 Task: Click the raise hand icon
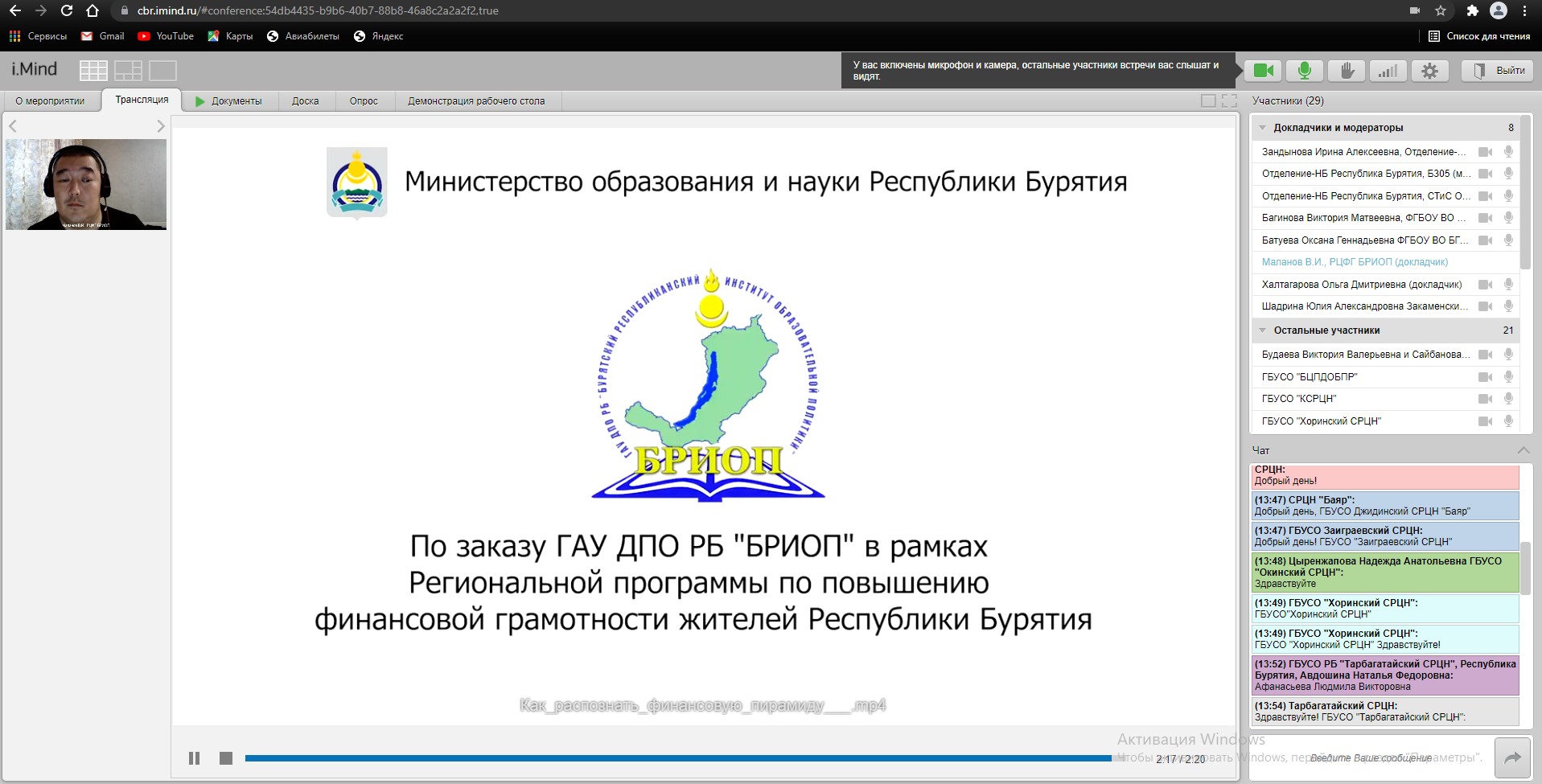pos(1347,71)
